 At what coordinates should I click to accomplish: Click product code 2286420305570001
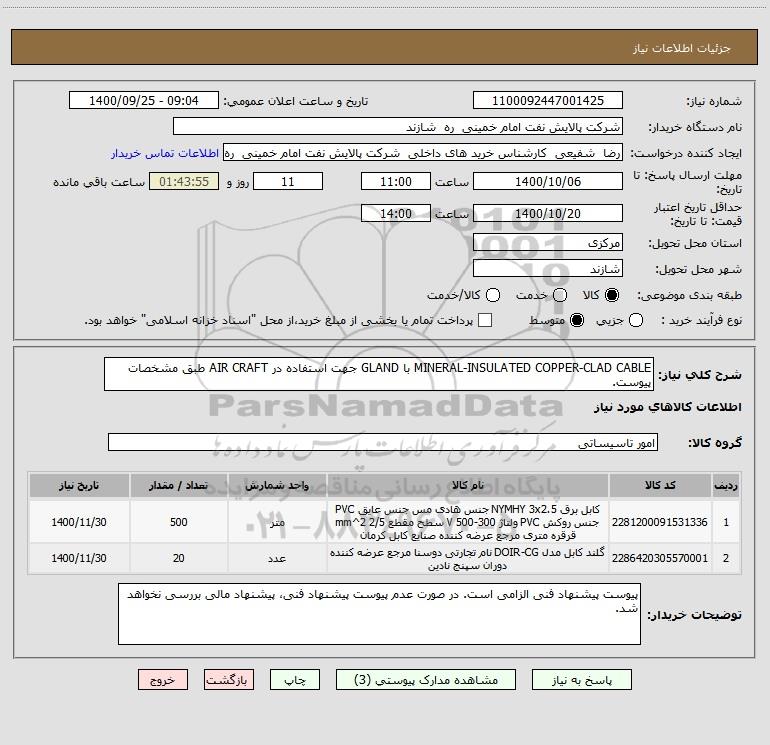660,558
